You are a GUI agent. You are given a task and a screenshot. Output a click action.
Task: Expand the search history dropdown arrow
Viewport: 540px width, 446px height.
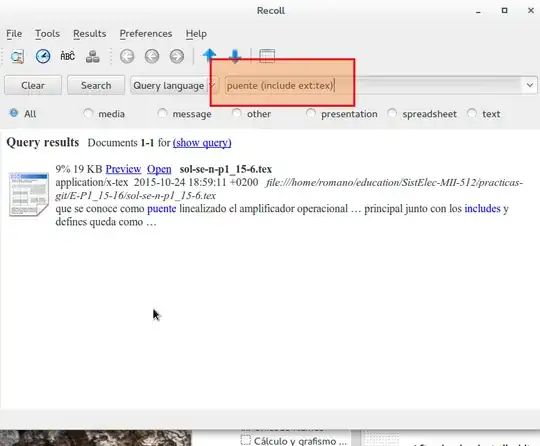tap(530, 85)
